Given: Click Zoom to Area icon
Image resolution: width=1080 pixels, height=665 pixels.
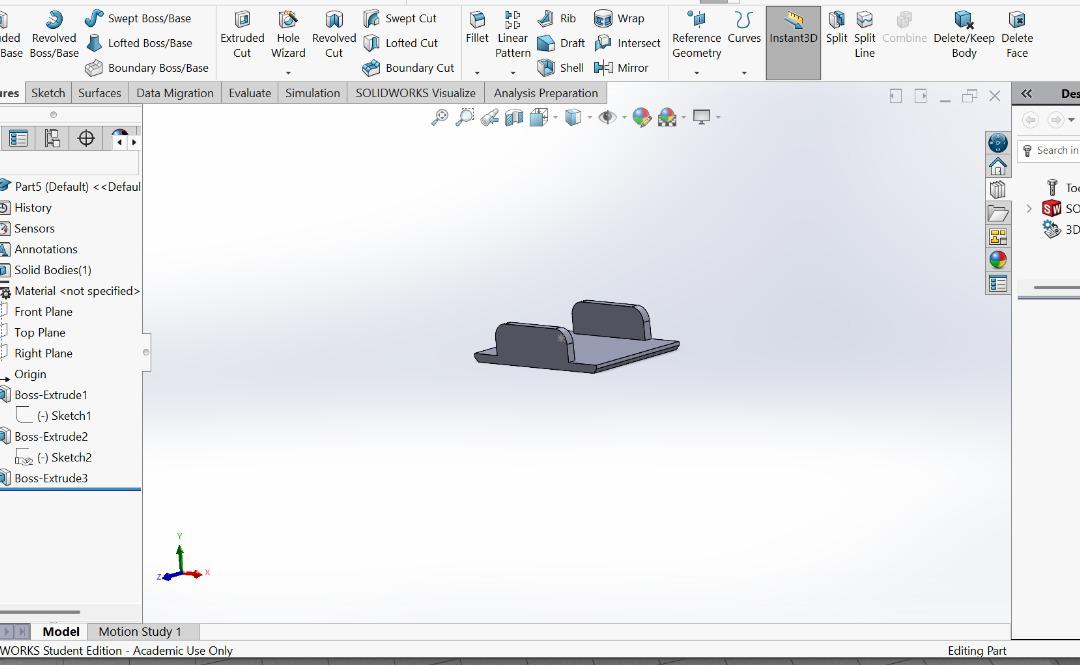Looking at the screenshot, I should [465, 117].
